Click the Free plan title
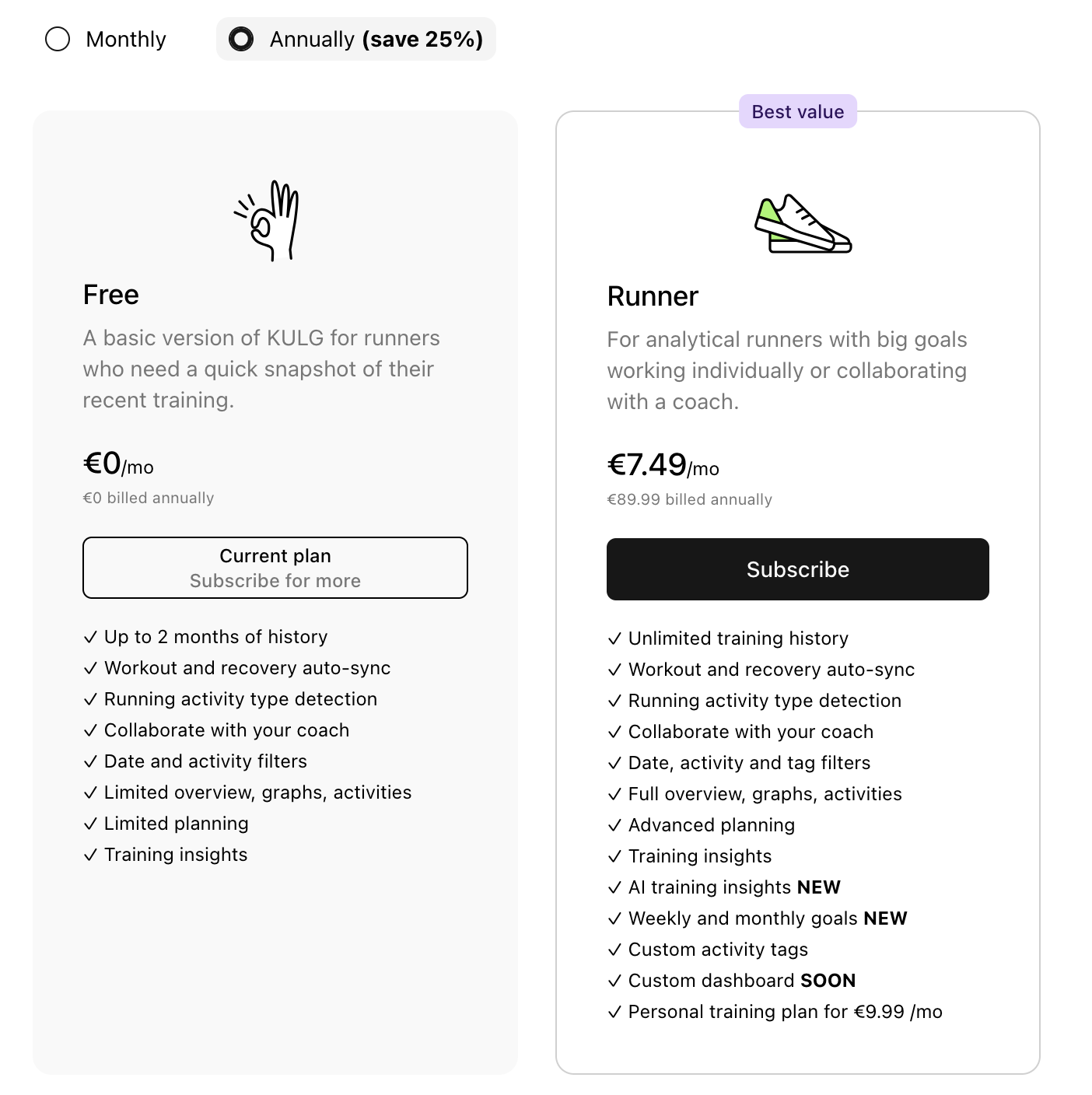 [111, 295]
